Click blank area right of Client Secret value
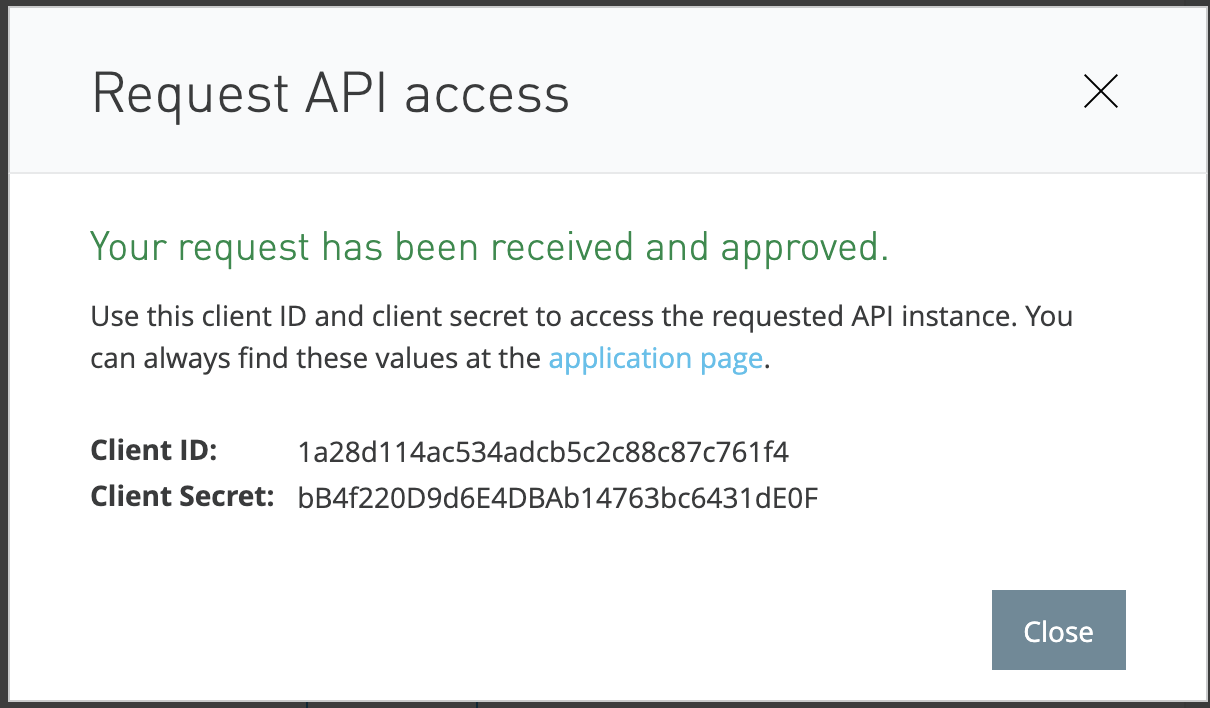The width and height of the screenshot is (1210, 708). click(1000, 497)
